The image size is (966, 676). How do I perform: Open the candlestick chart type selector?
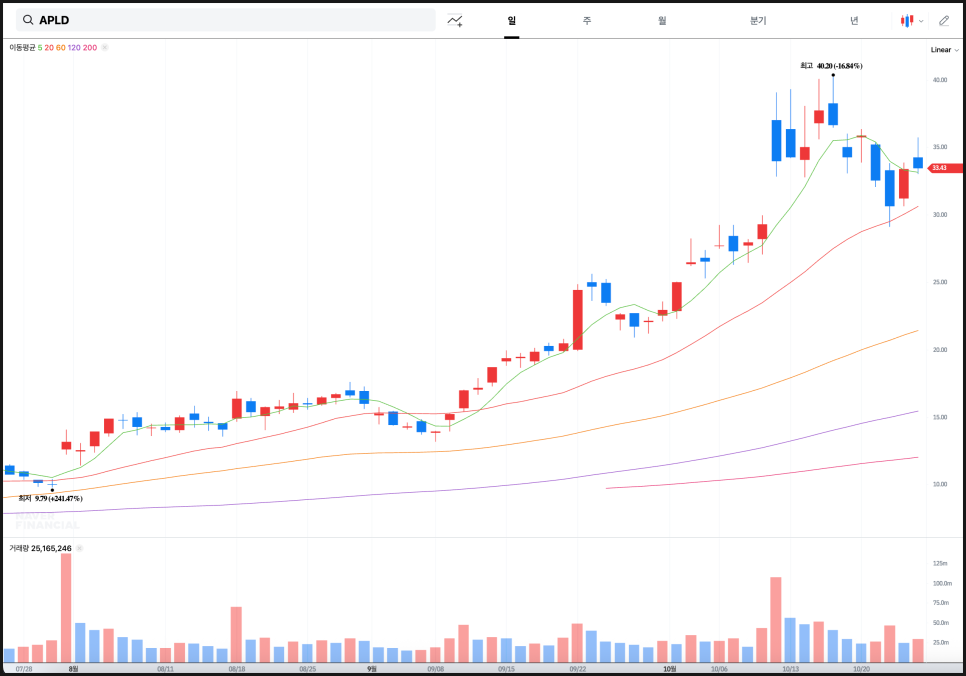(x=911, y=20)
